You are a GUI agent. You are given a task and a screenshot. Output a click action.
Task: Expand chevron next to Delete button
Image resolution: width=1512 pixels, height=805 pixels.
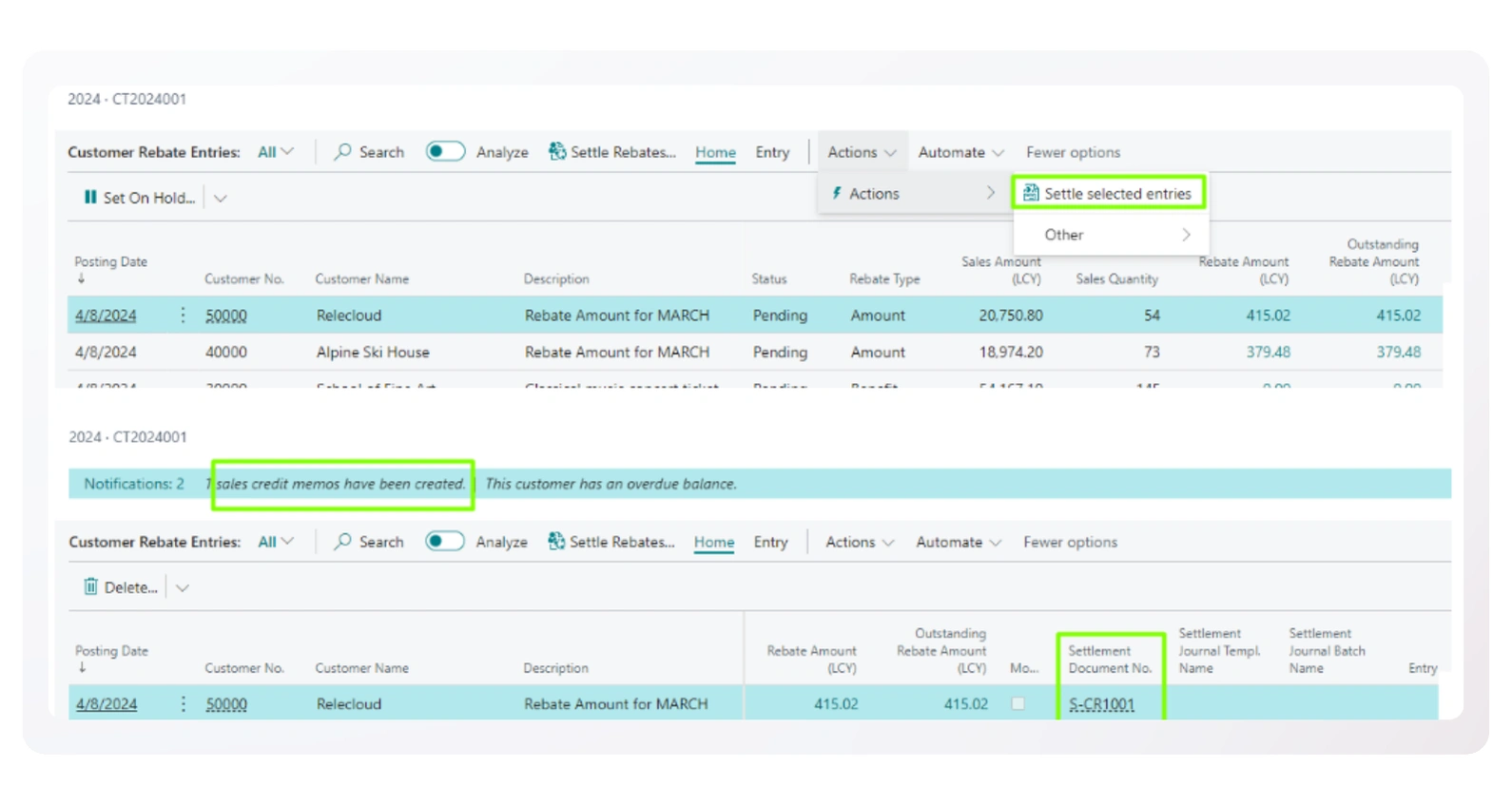point(183,587)
